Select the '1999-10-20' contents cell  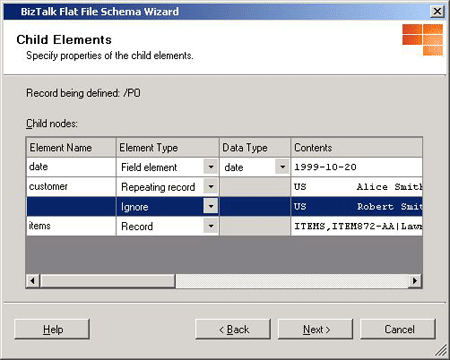coord(356,167)
